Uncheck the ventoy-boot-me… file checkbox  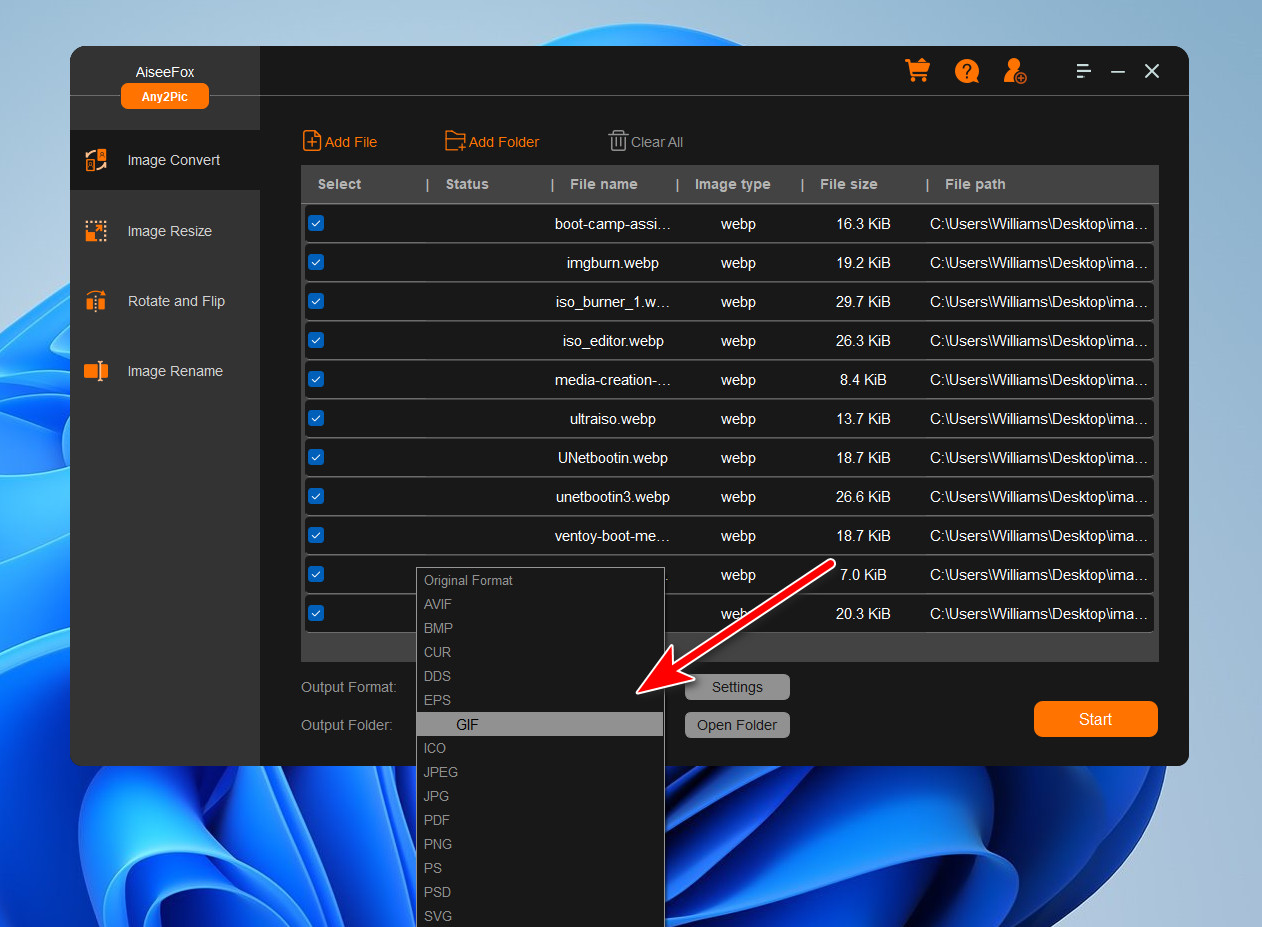pos(316,535)
